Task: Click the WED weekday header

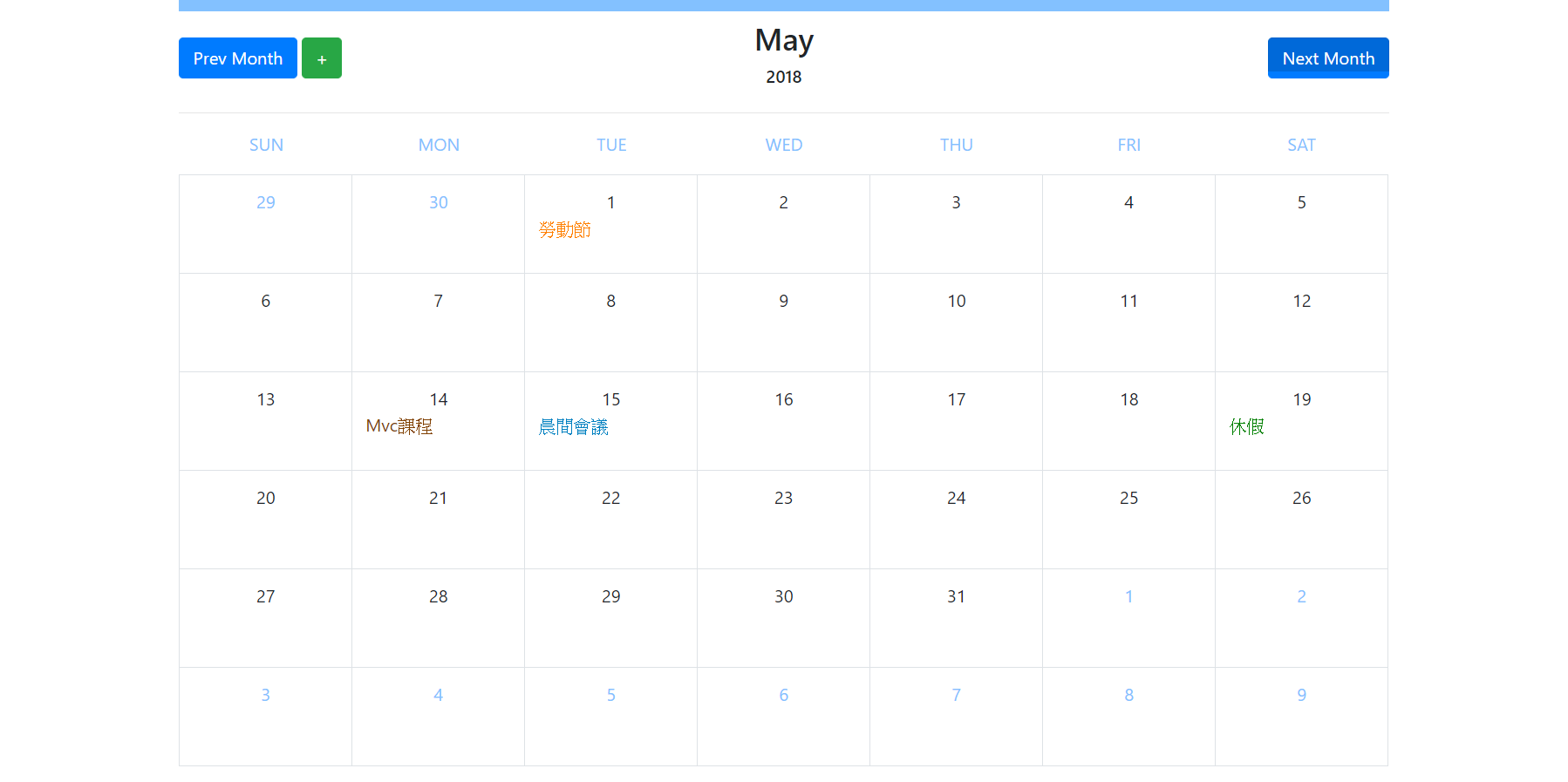Action: coord(783,145)
